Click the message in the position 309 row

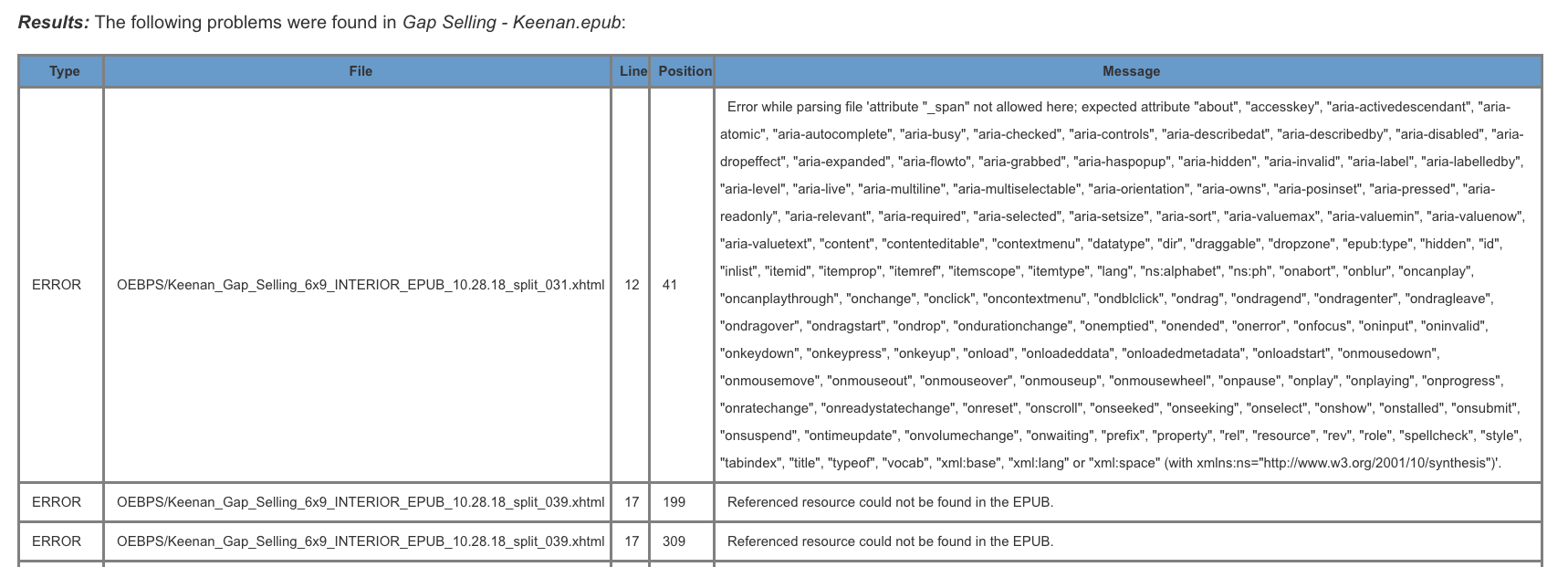(x=890, y=541)
